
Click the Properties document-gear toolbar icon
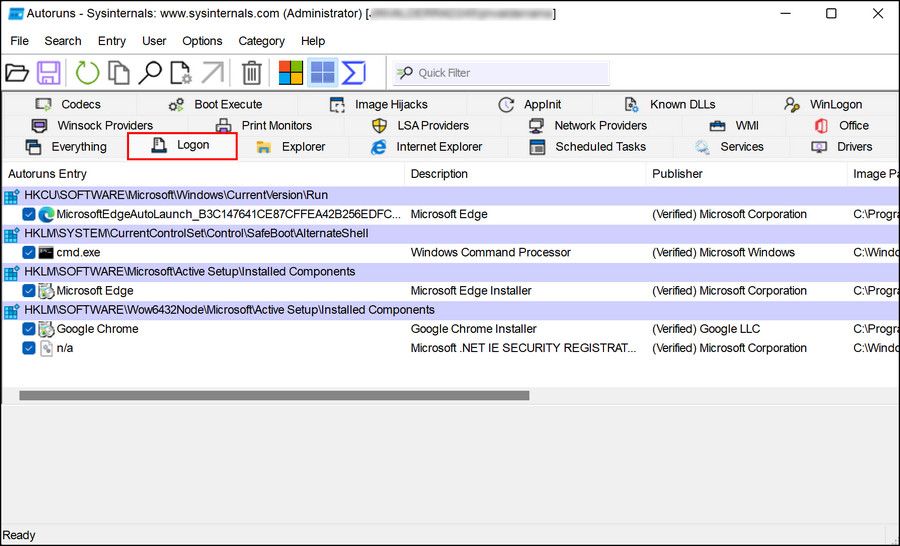tap(181, 73)
